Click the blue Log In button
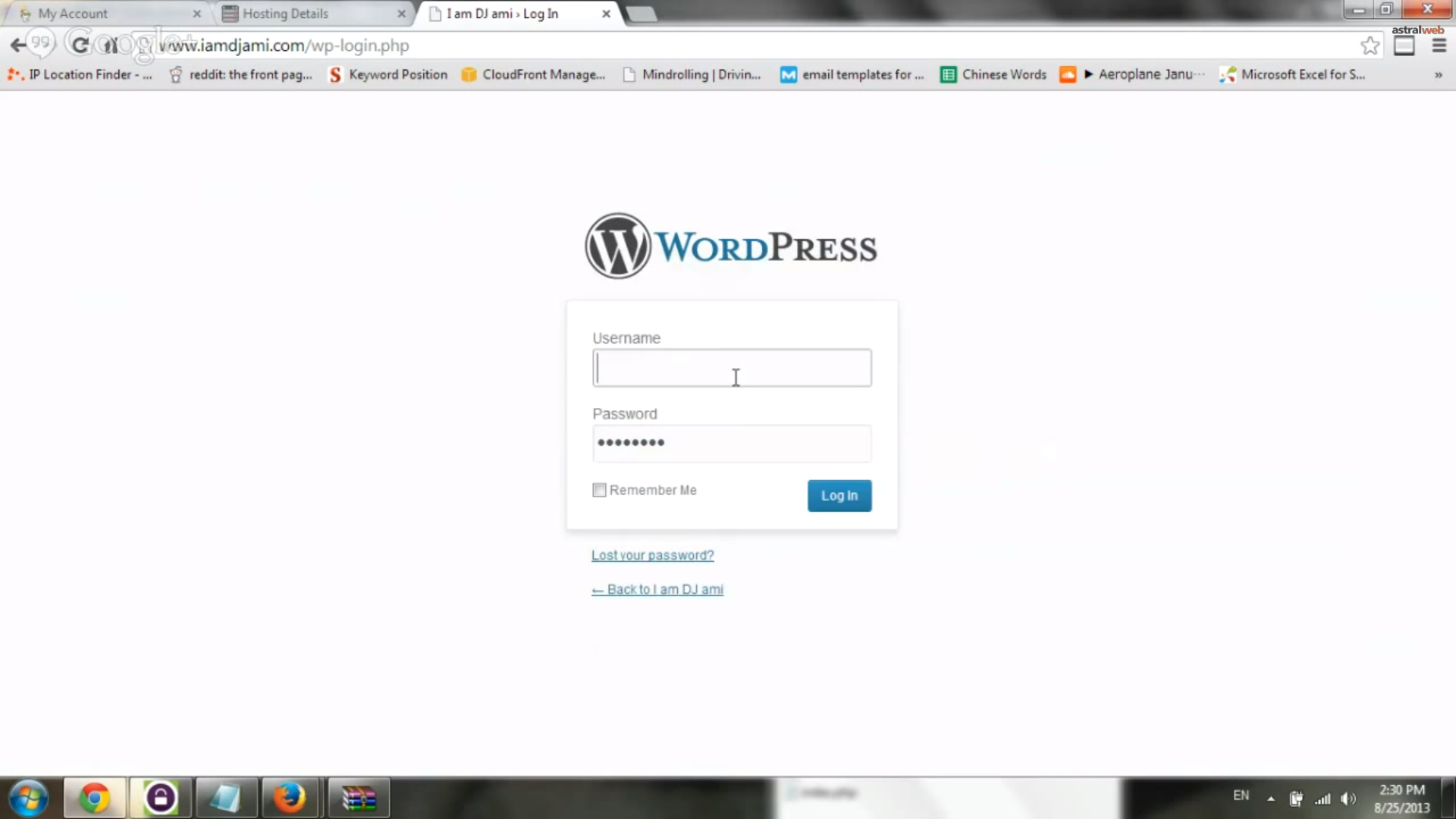The height and width of the screenshot is (819, 1456). 839,495
